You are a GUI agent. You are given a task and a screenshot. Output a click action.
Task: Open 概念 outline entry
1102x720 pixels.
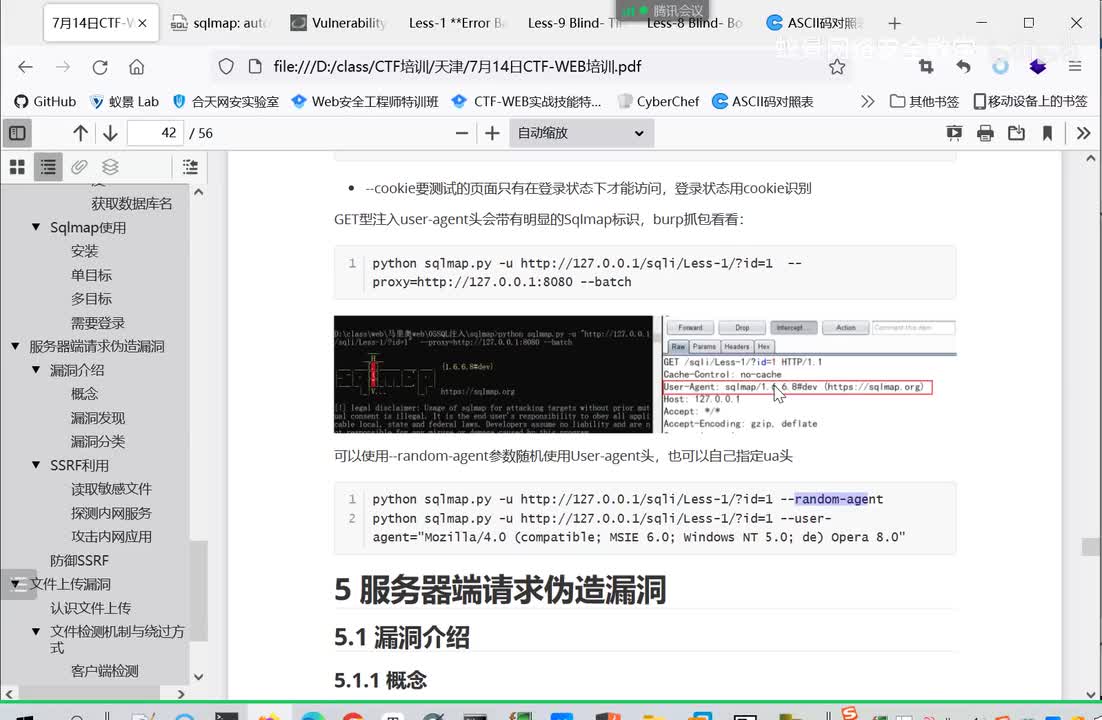(84, 394)
